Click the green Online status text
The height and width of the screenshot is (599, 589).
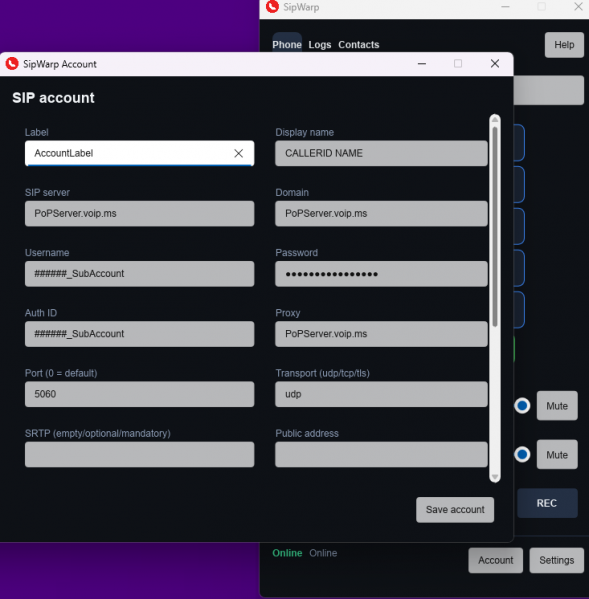pyautogui.click(x=287, y=553)
